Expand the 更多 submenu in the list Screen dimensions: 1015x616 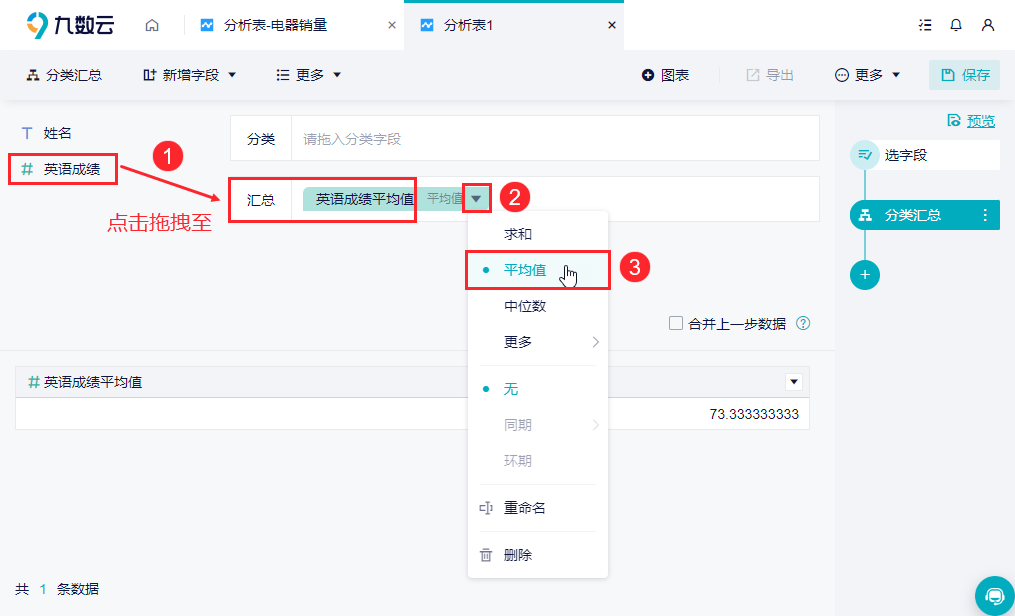point(538,342)
